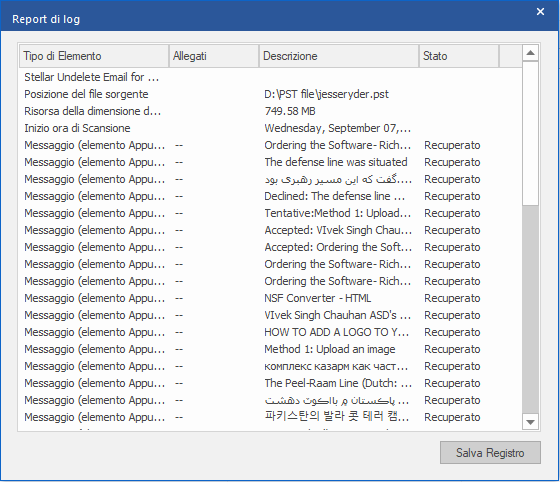560x482 pixels.
Task: Select the 'NSF Converter - HTML' row
Action: click(270, 298)
